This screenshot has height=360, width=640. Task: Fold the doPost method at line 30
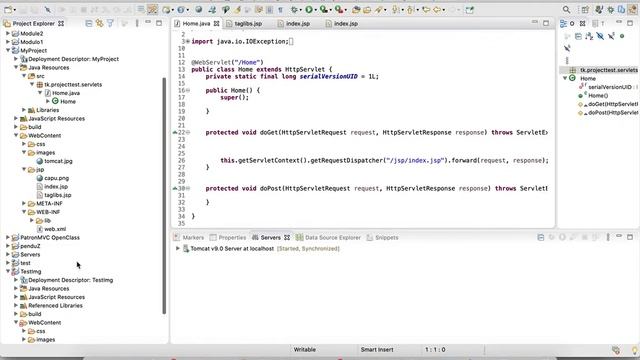pos(188,188)
